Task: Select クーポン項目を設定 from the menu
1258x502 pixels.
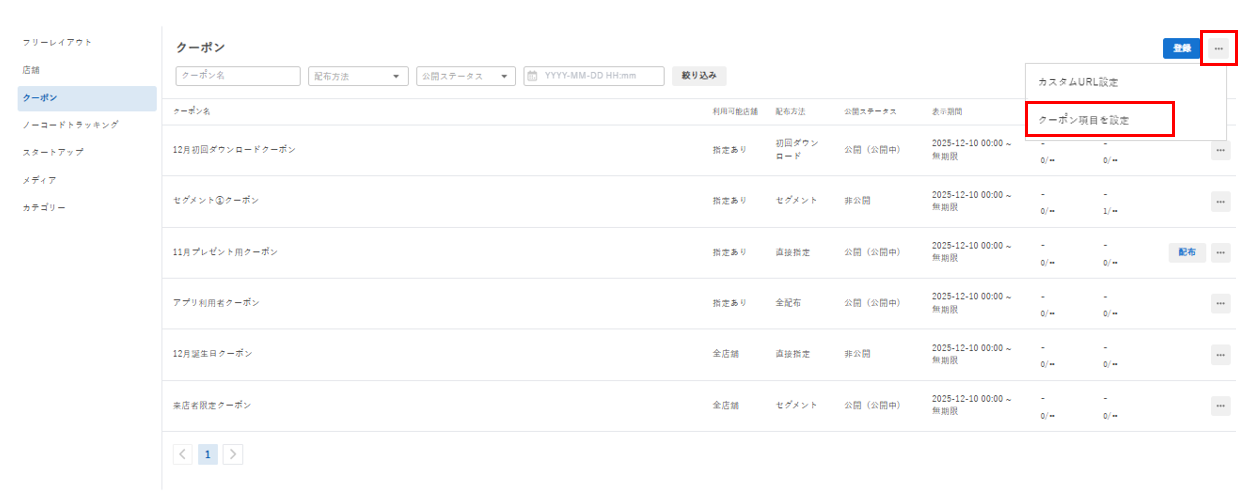Action: (1125, 120)
